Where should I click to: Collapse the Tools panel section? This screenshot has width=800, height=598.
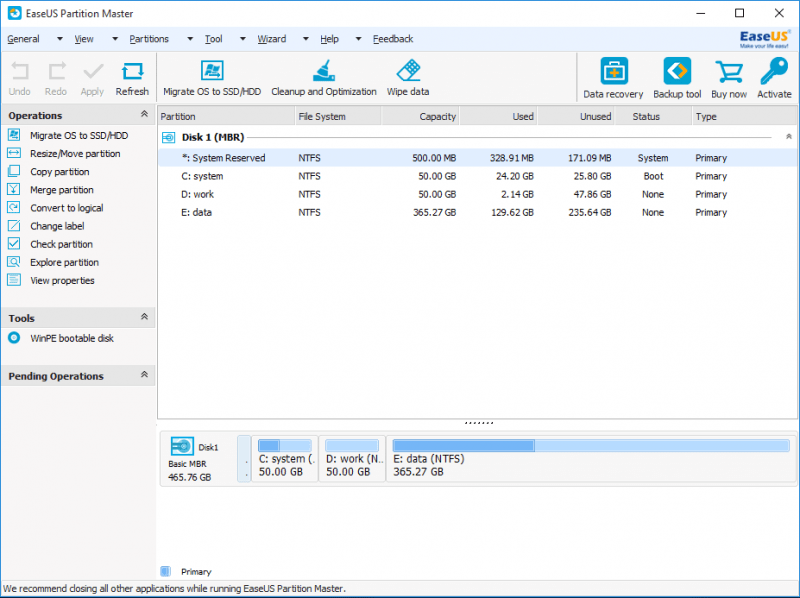point(144,318)
